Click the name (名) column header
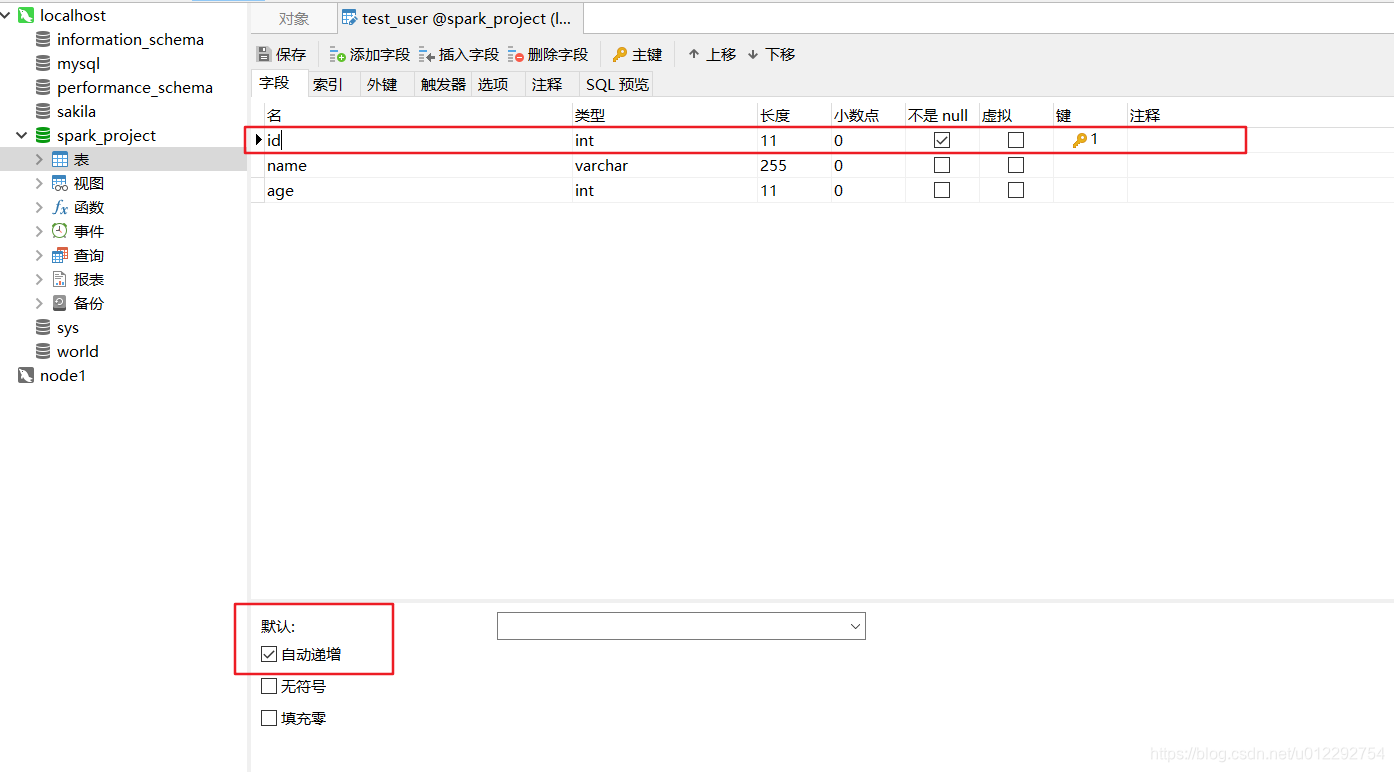 417,115
